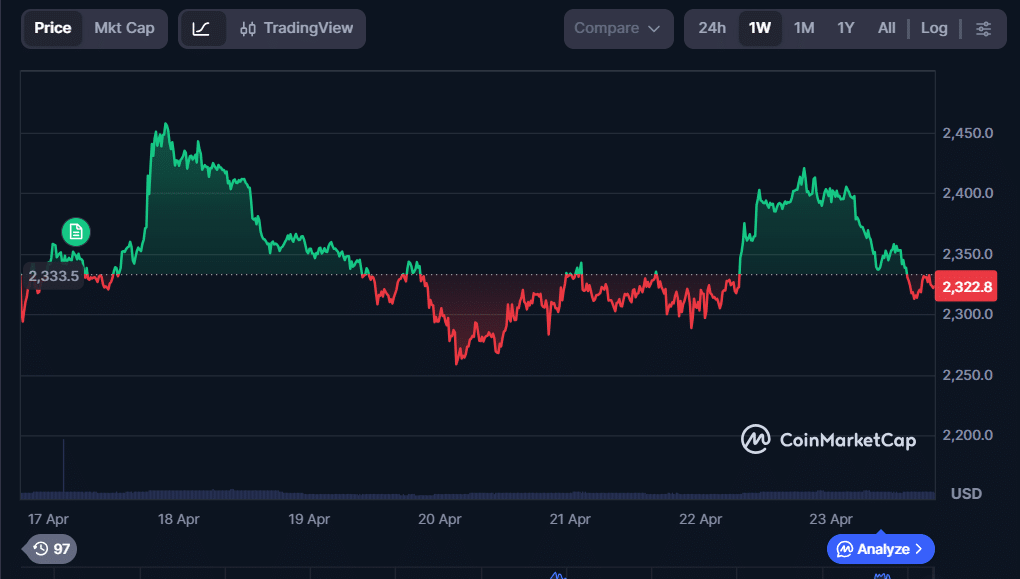
Task: Select the line chart view icon
Action: [202, 29]
